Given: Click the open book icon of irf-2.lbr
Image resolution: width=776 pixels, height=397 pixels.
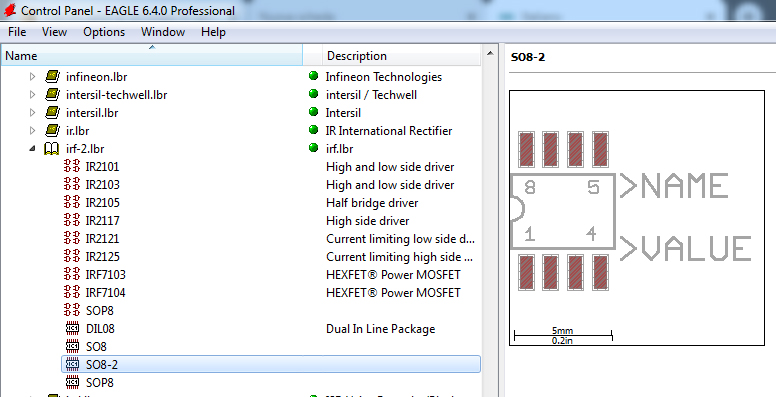Looking at the screenshot, I should tap(52, 149).
